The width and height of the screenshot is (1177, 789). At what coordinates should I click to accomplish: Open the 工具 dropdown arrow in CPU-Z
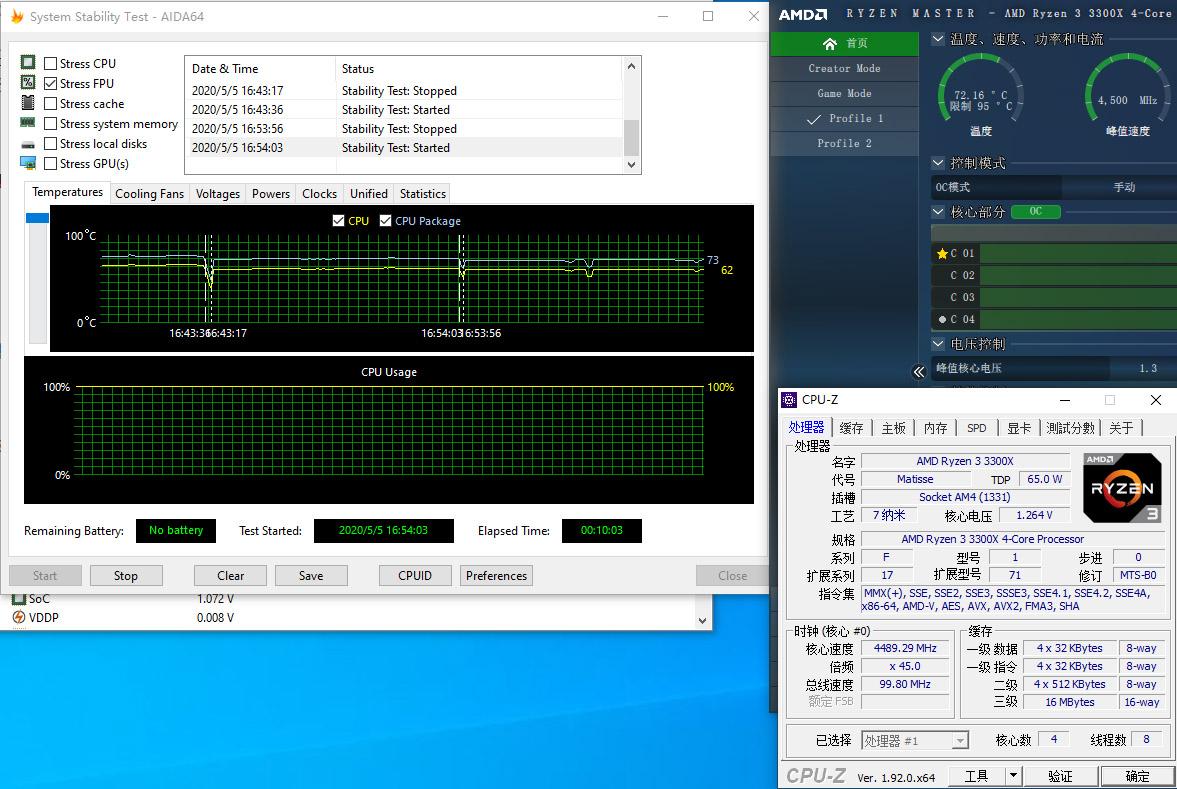1013,775
